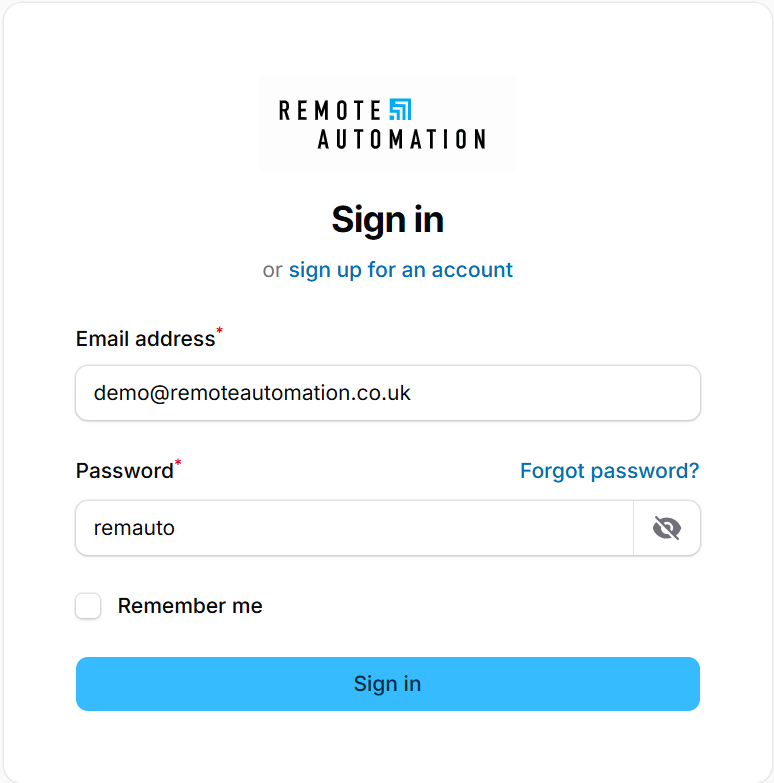Click the red asterisk beside Password
This screenshot has width=774, height=783.
click(x=179, y=463)
